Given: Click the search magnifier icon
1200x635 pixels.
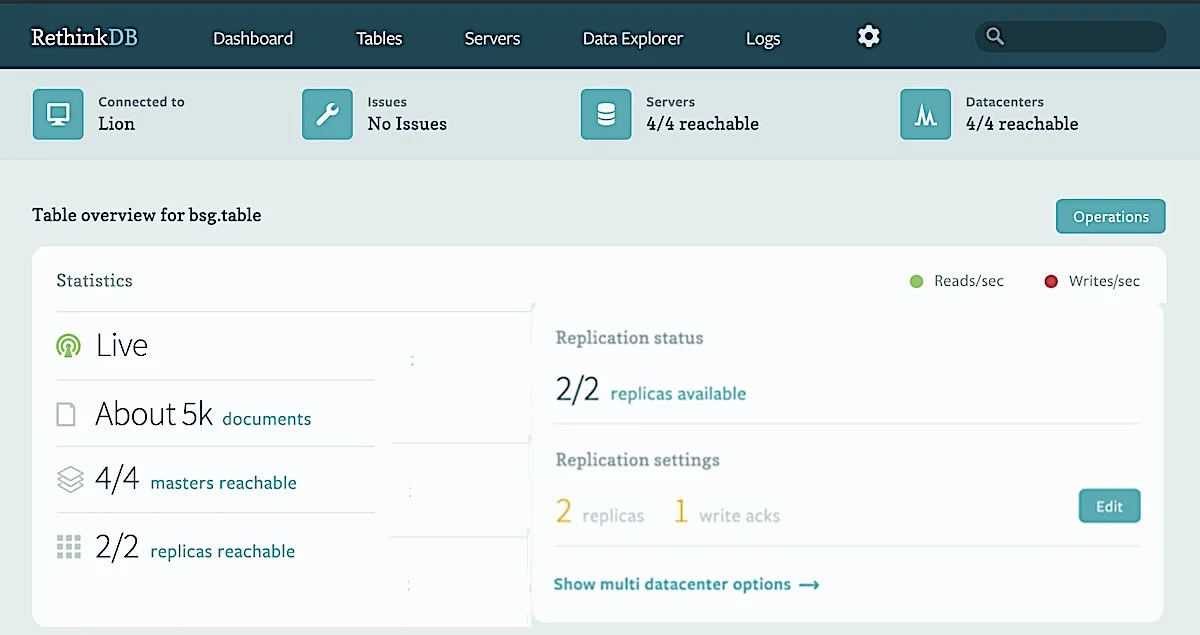Looking at the screenshot, I should pyautogui.click(x=994, y=37).
